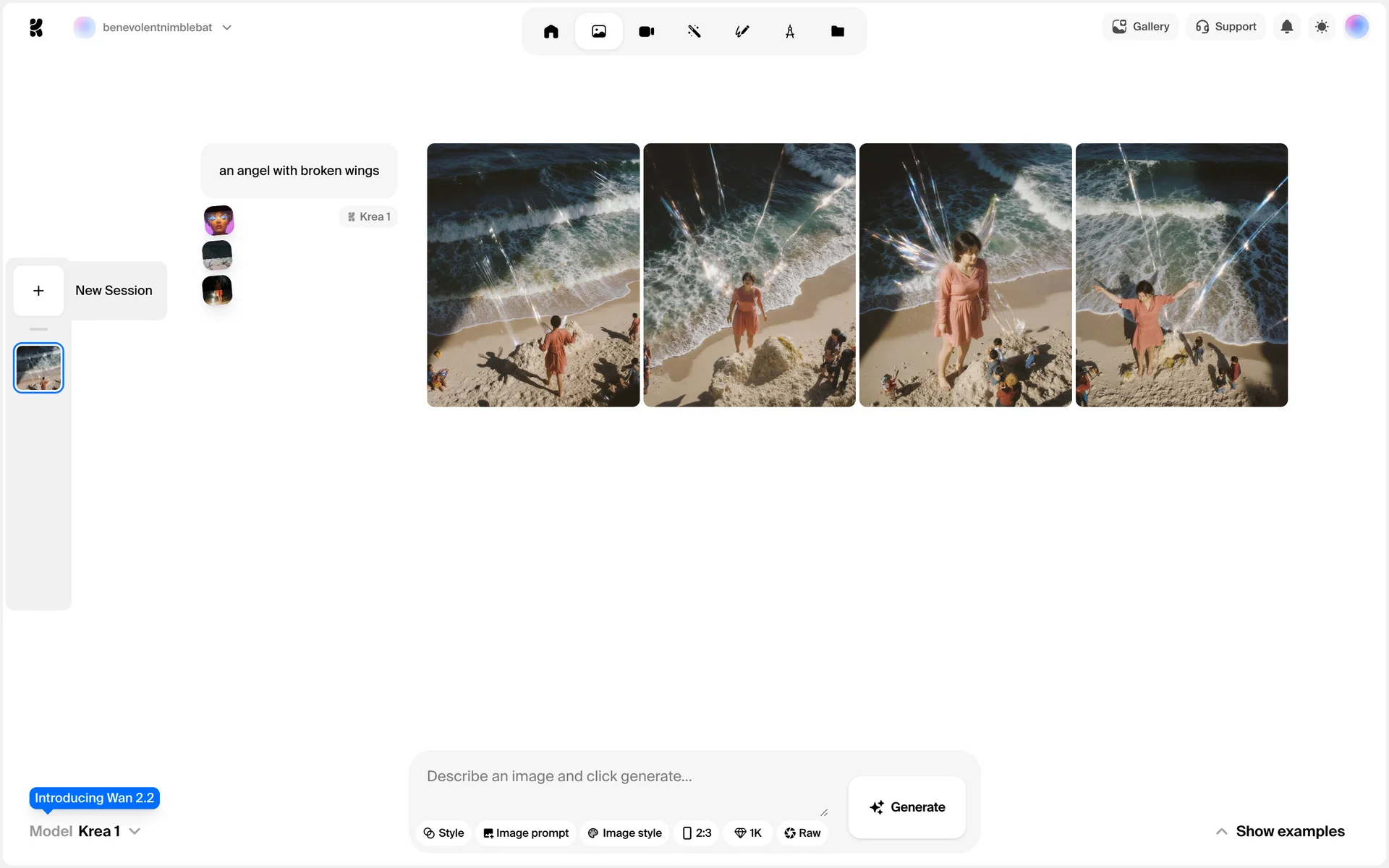Go to the Home tab icon
Screen dimensions: 1389x868
(551, 31)
